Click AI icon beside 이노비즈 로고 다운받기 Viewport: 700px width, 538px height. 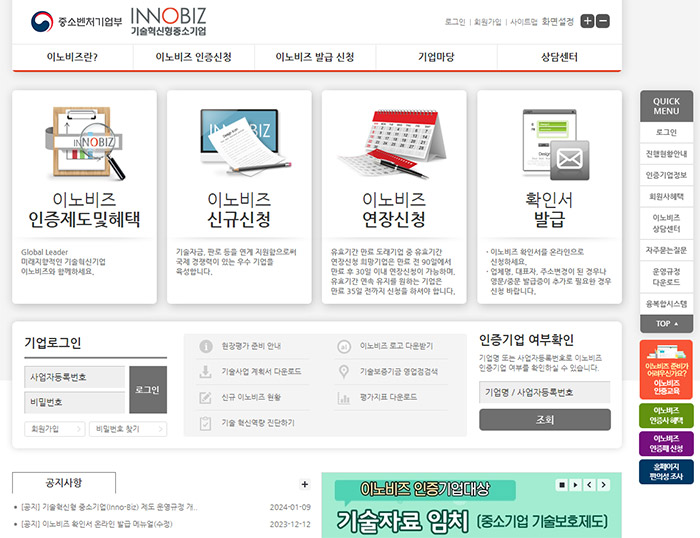click(344, 346)
